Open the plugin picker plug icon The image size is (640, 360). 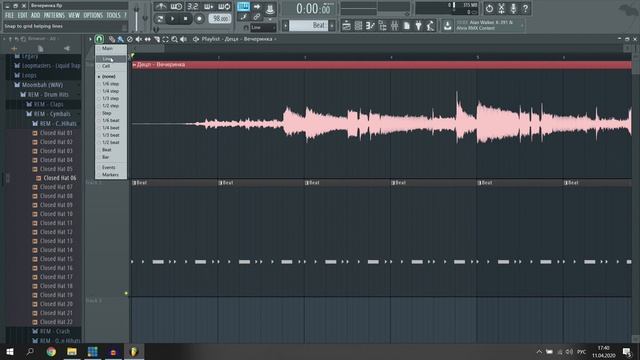click(418, 26)
